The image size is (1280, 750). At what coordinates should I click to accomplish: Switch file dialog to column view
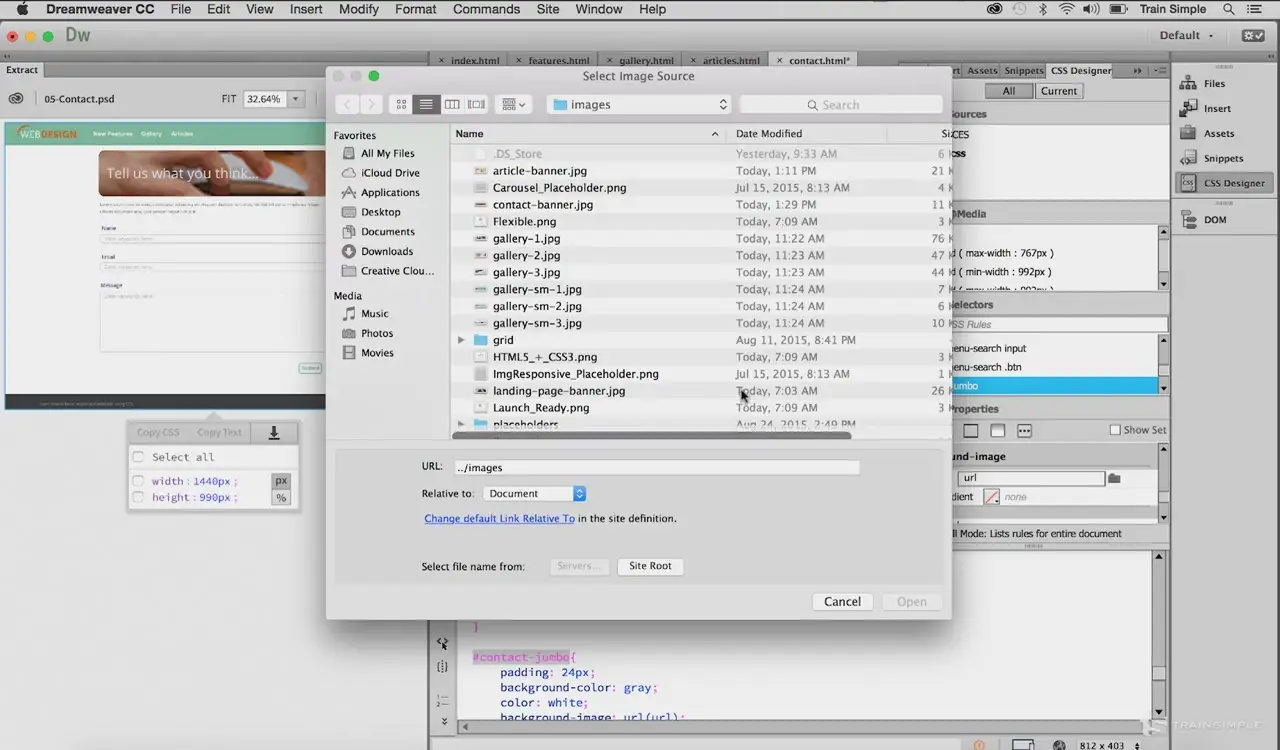[x=452, y=104]
